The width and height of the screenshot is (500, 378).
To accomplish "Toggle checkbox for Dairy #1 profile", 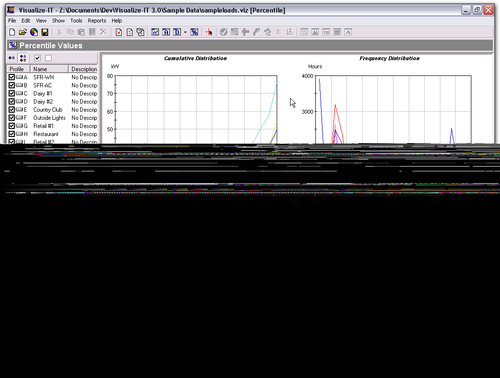I will 12,93.
